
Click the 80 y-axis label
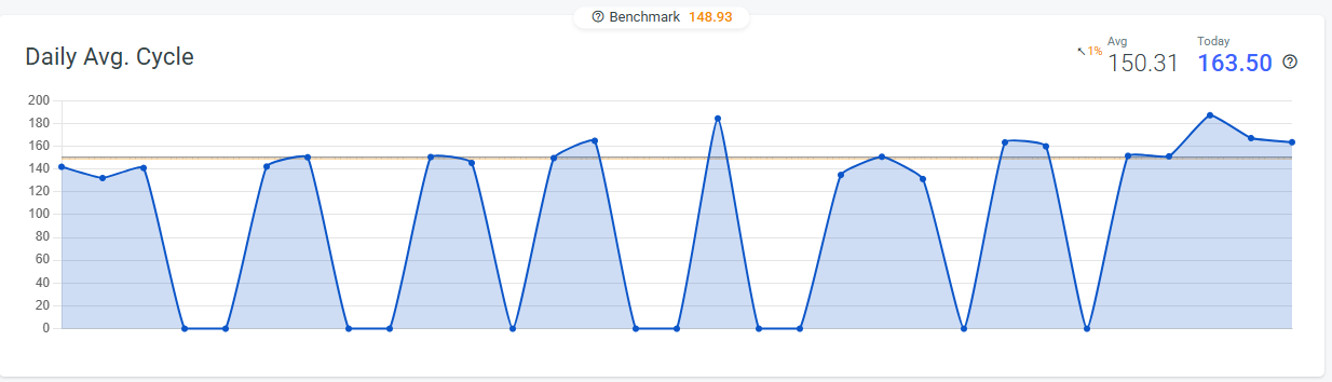tap(43, 237)
